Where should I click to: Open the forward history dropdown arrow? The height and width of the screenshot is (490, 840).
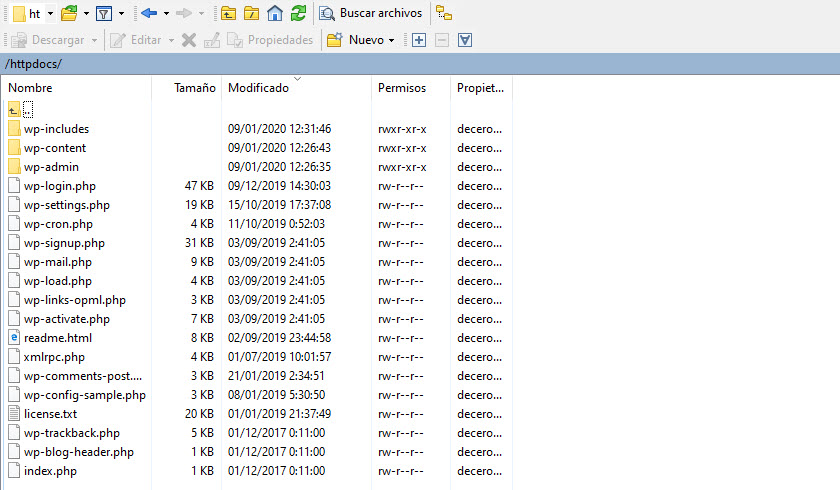(x=201, y=13)
